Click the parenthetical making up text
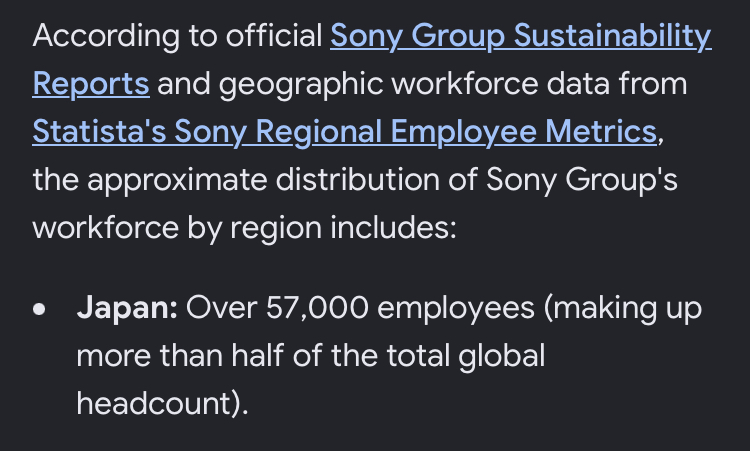This screenshot has height=451, width=750. click(x=623, y=309)
